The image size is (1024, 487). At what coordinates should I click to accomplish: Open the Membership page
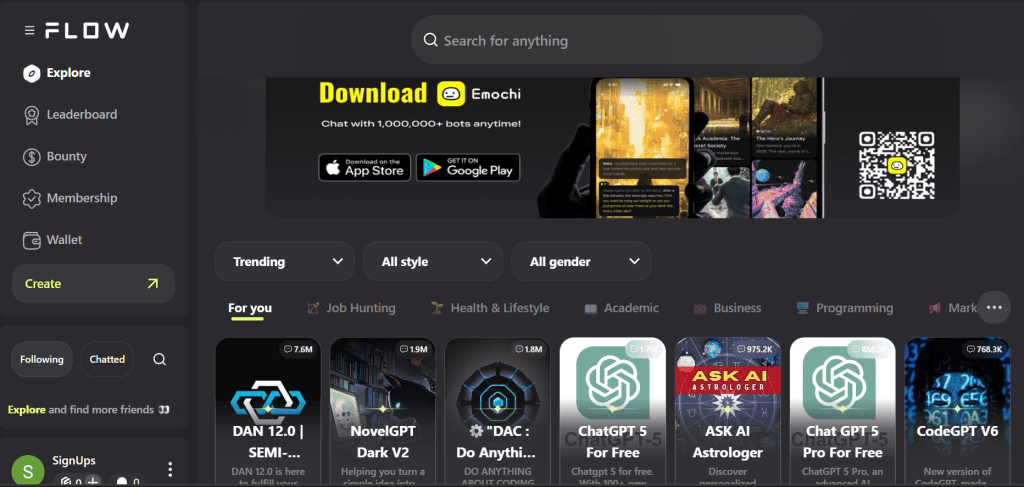coord(70,198)
